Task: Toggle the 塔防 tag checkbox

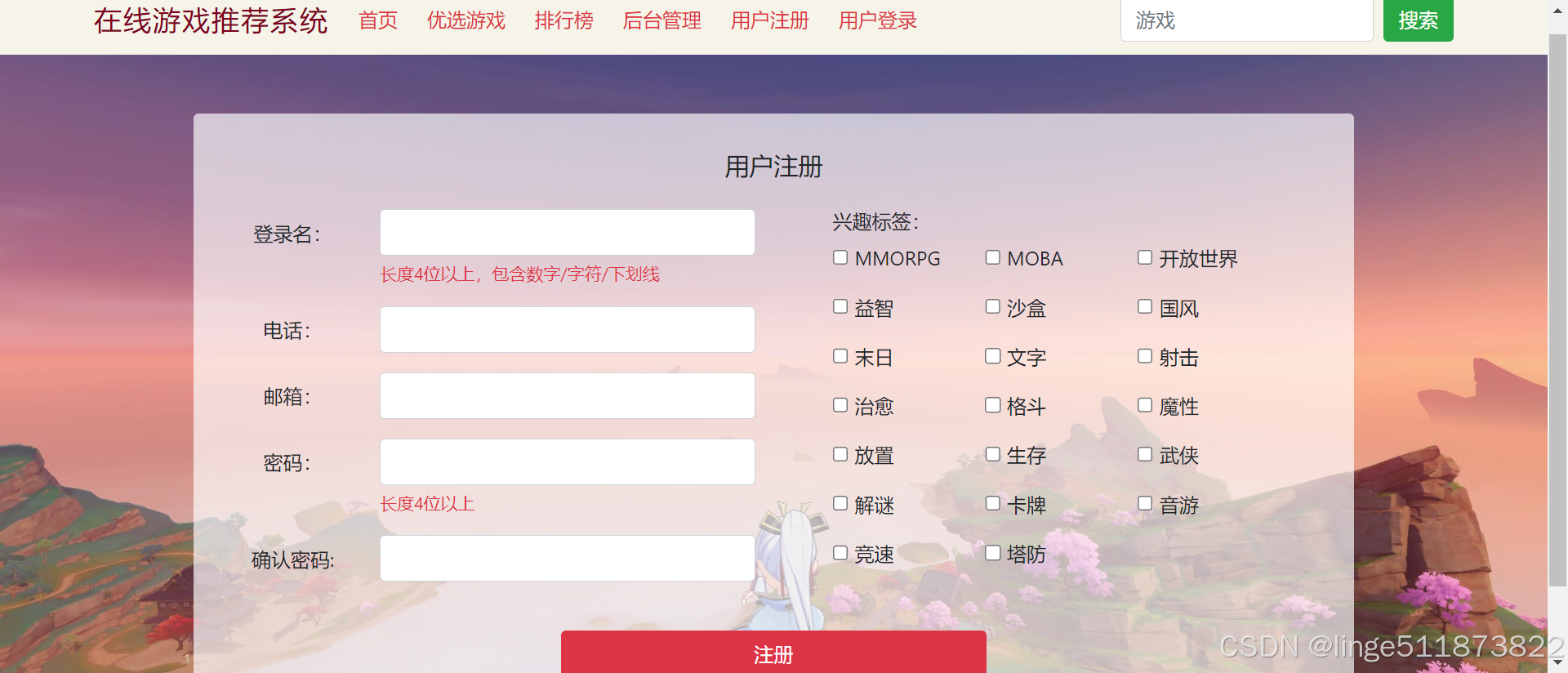Action: pos(993,553)
